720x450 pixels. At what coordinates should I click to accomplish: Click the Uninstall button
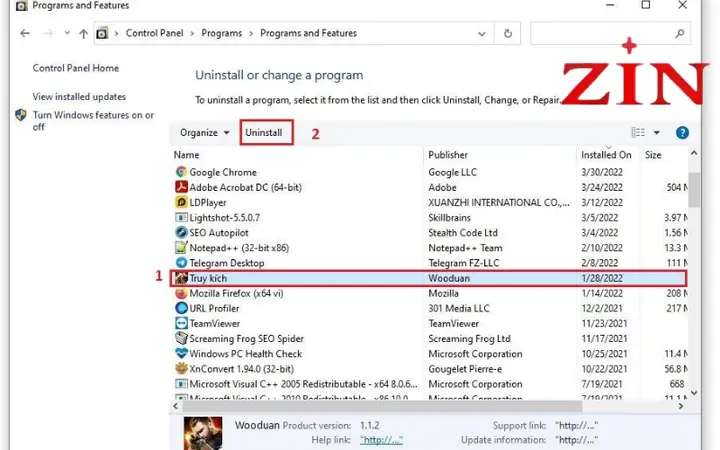point(266,133)
